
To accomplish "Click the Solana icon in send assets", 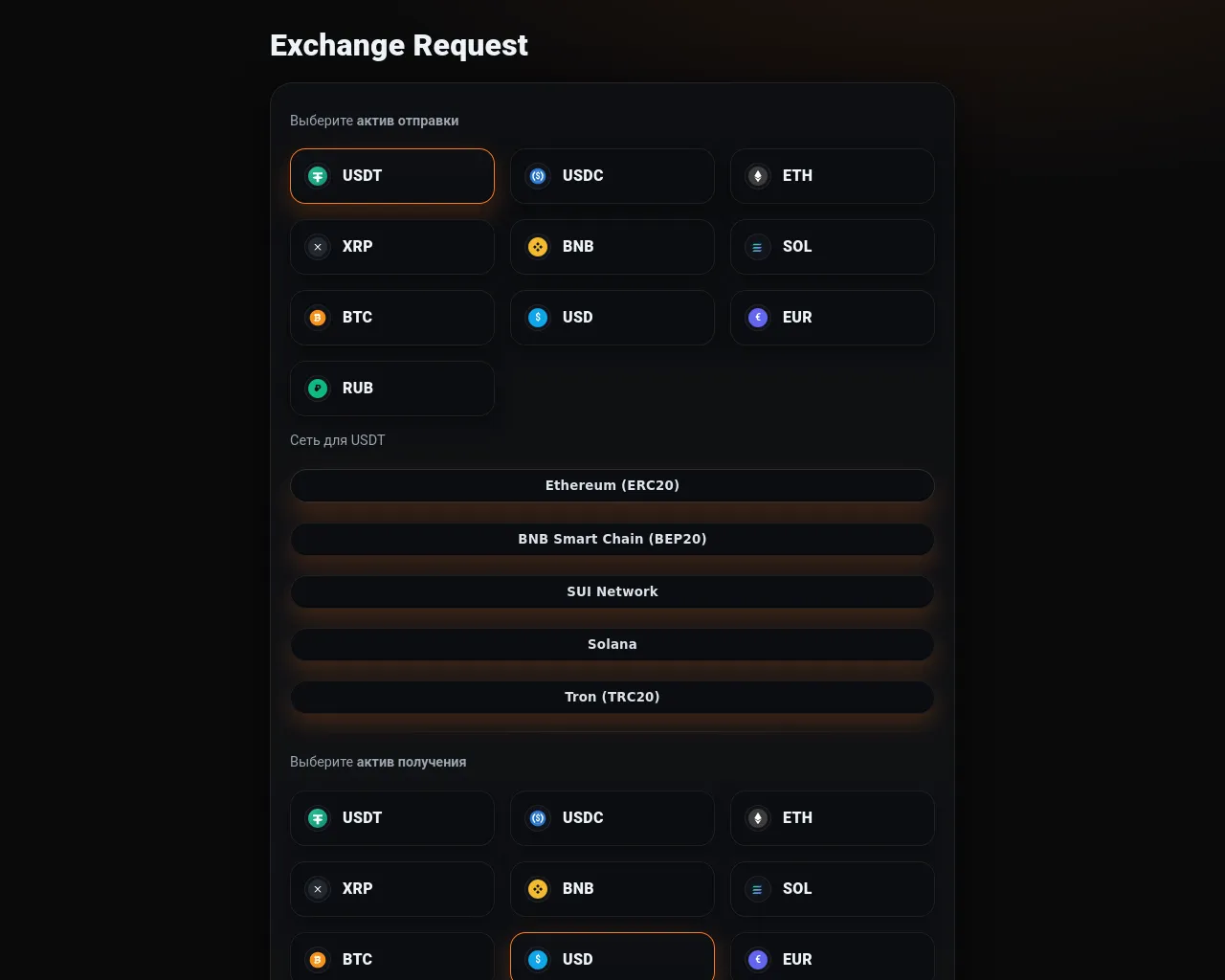I will point(758,247).
